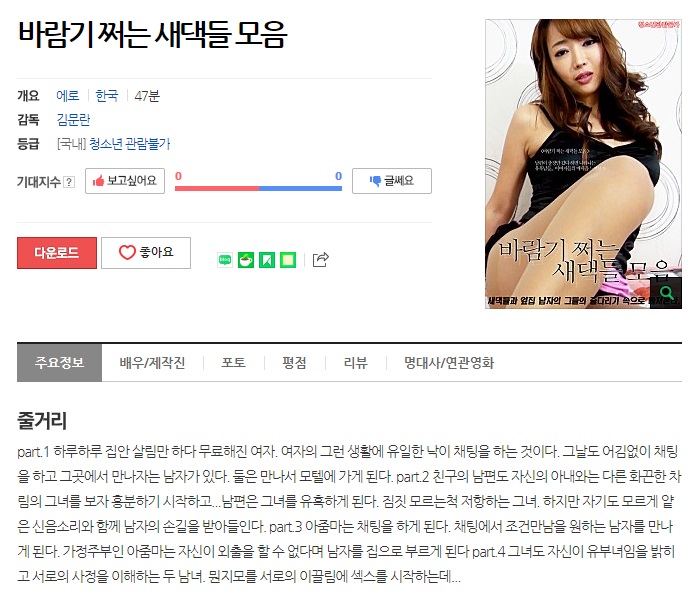Image resolution: width=690 pixels, height=602 pixels.
Task: Share to Naver Cafe cup icon
Action: pos(246,260)
